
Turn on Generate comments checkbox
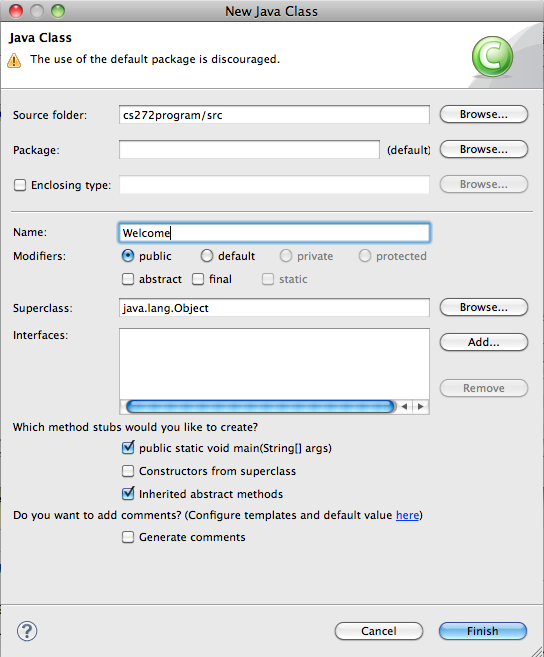click(128, 537)
